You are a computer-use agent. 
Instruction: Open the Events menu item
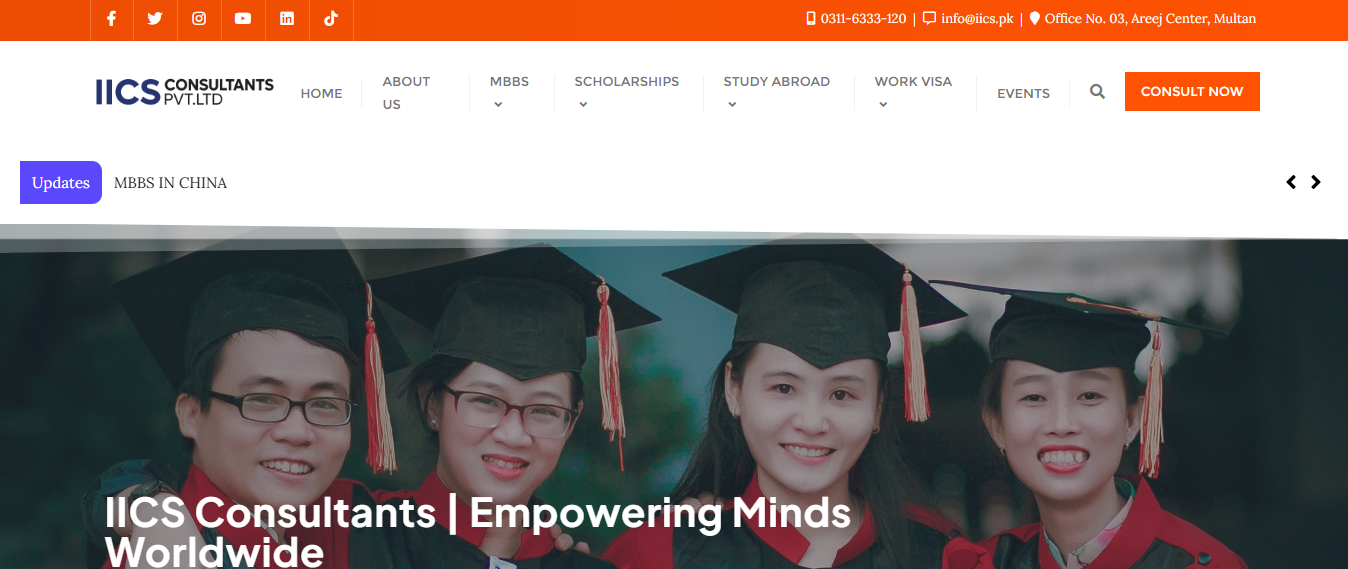click(x=1023, y=93)
